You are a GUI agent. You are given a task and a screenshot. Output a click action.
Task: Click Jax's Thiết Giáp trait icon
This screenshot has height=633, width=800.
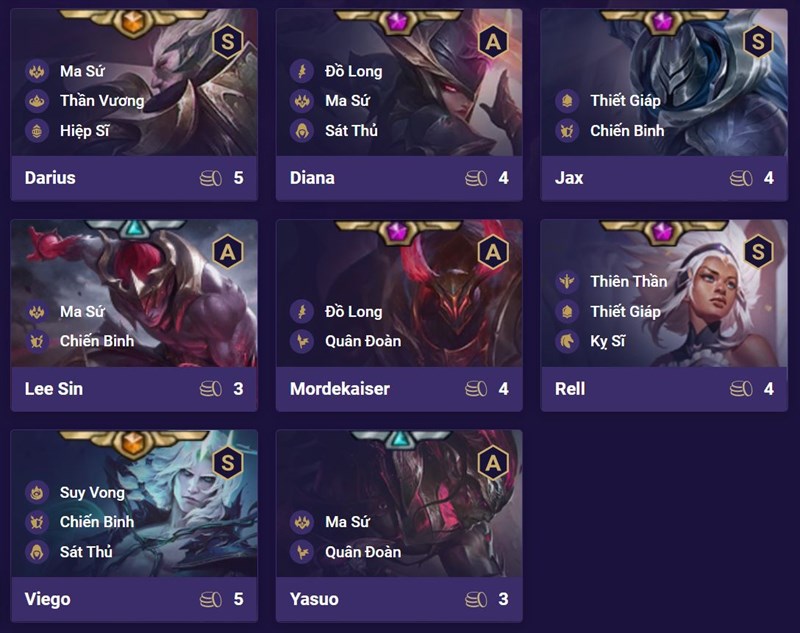(x=567, y=101)
